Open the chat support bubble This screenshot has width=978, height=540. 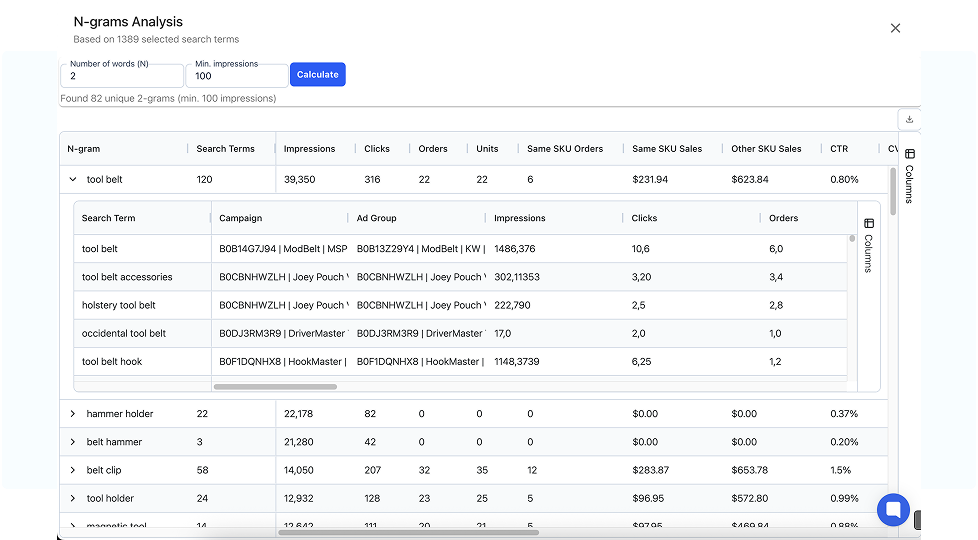pyautogui.click(x=893, y=509)
